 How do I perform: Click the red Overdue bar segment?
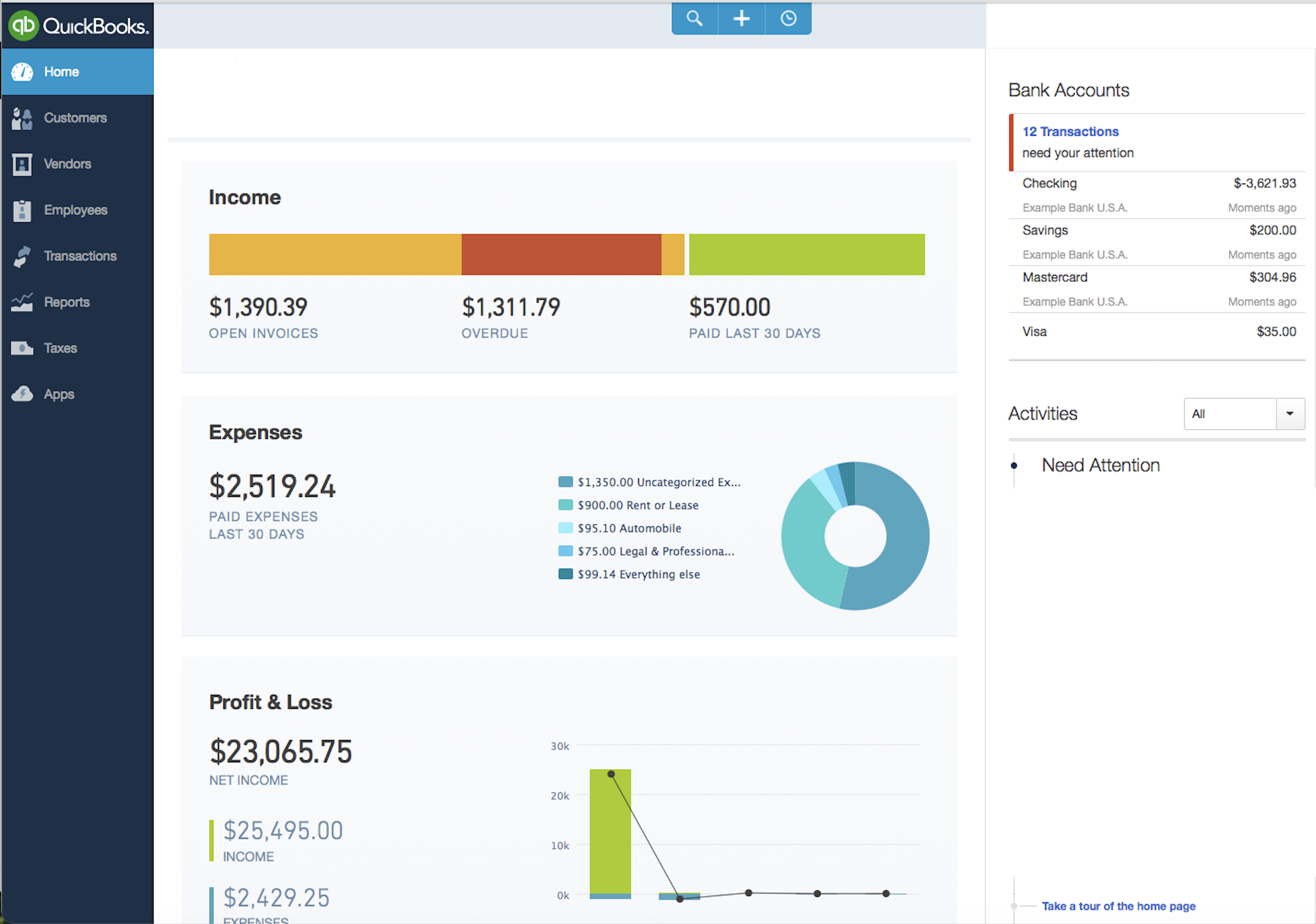[x=561, y=254]
